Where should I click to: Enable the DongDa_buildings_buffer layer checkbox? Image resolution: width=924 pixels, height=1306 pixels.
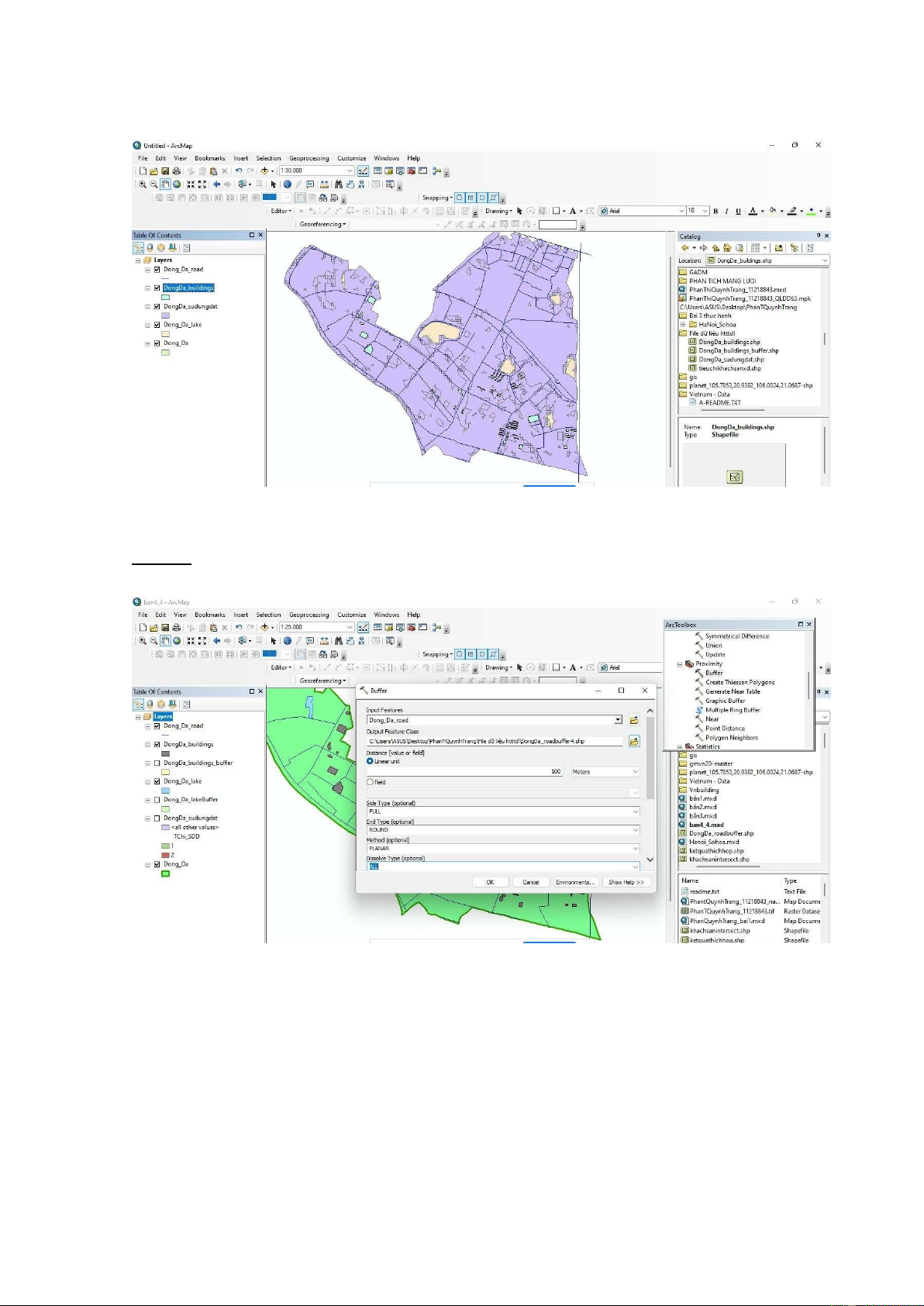(x=157, y=763)
